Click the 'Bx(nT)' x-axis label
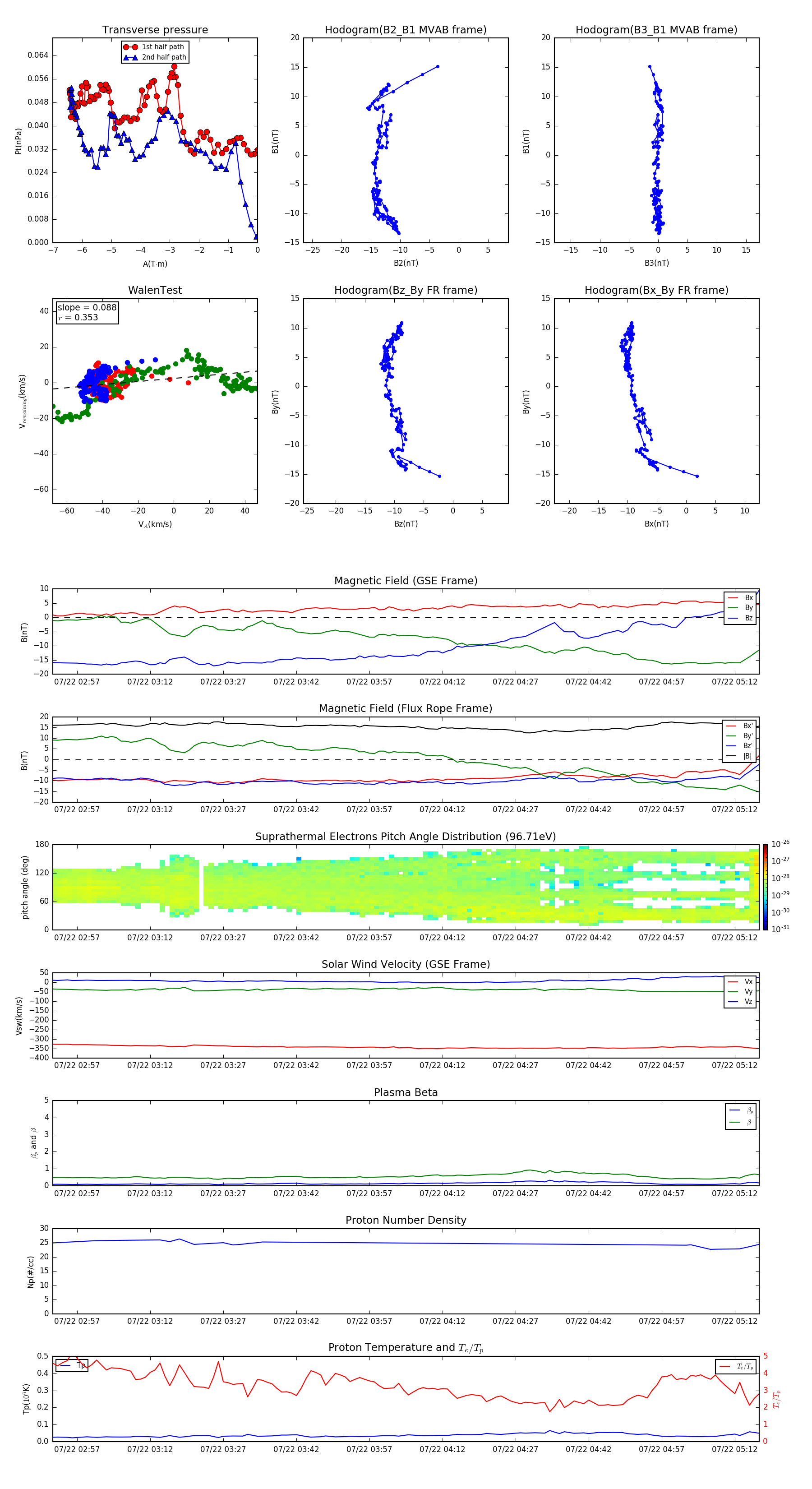 [x=656, y=524]
